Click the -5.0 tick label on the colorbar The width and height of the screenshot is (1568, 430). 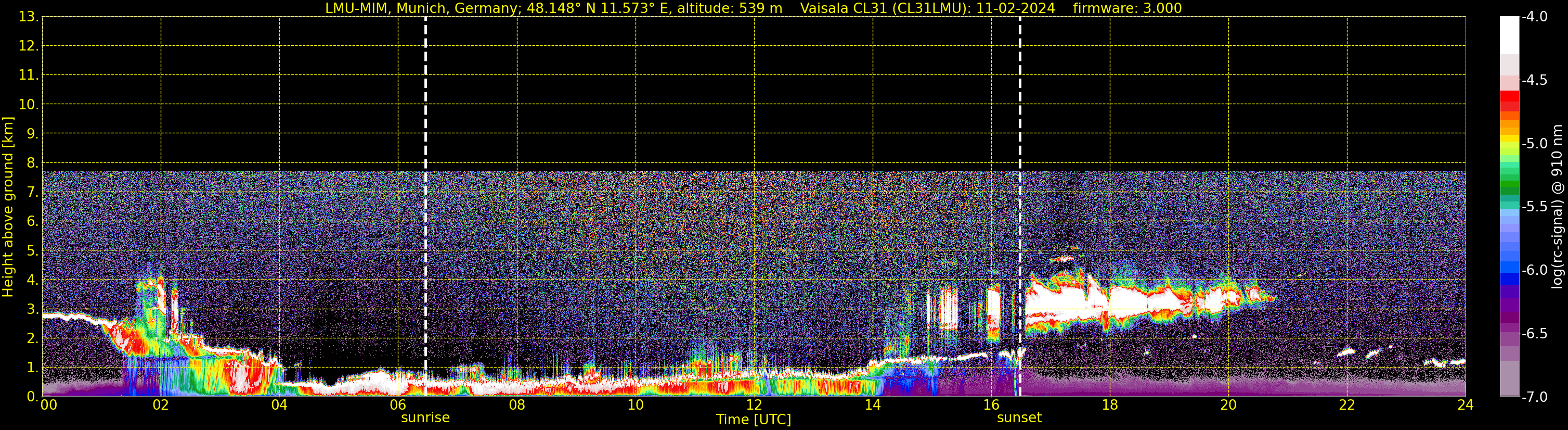click(x=1534, y=144)
